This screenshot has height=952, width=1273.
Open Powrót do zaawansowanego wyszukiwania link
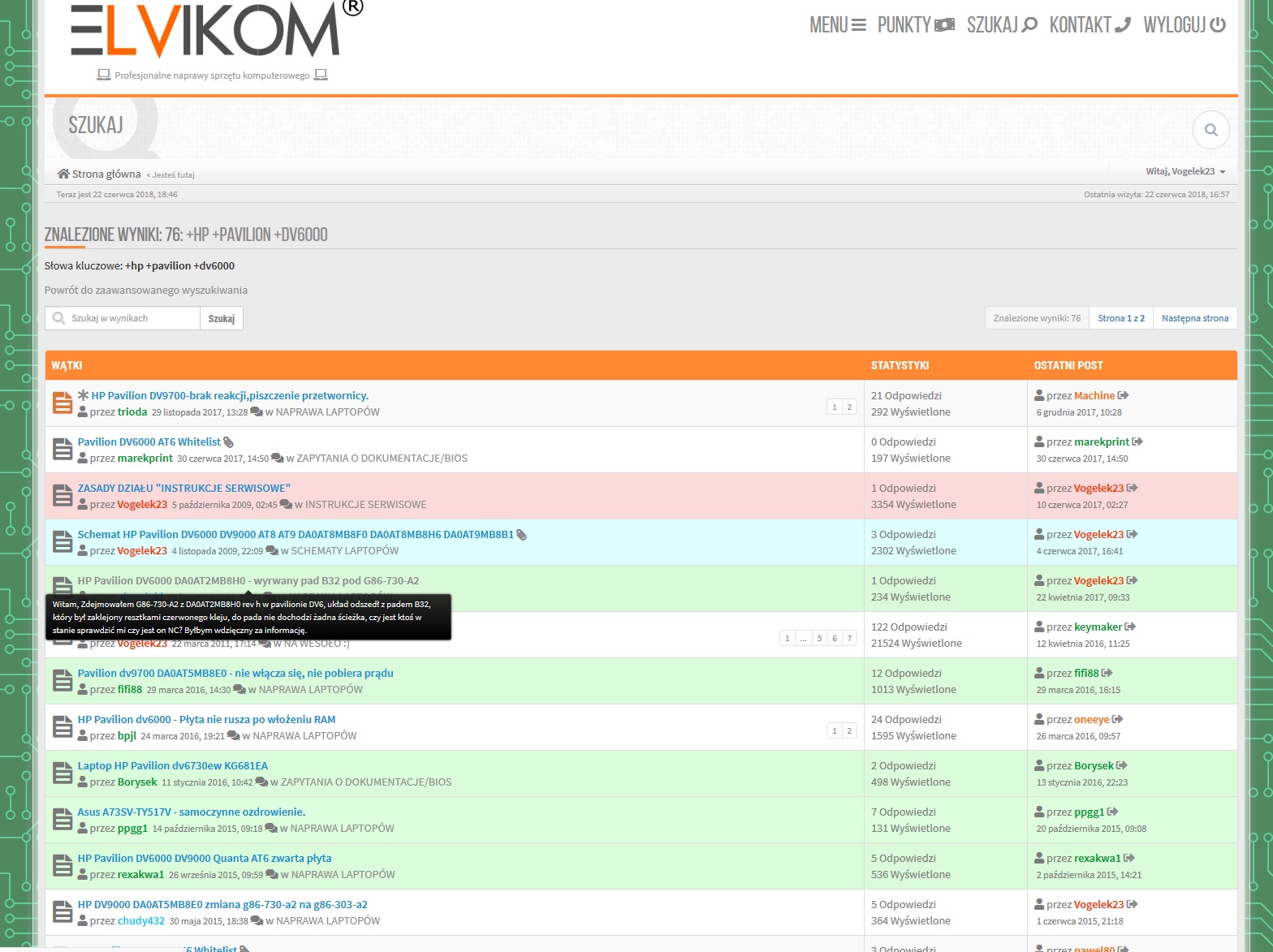[146, 290]
